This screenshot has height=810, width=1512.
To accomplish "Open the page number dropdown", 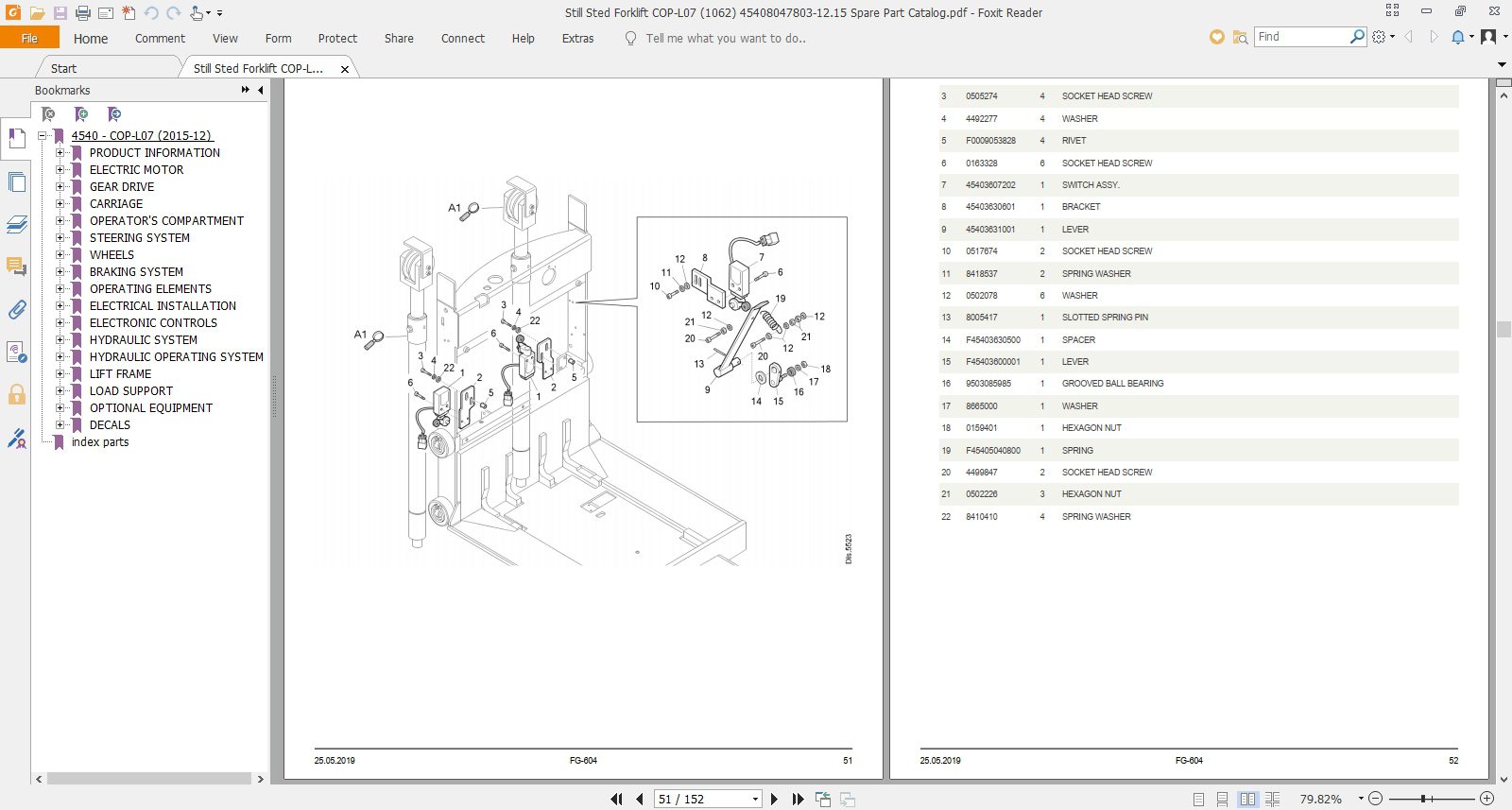I will [755, 799].
